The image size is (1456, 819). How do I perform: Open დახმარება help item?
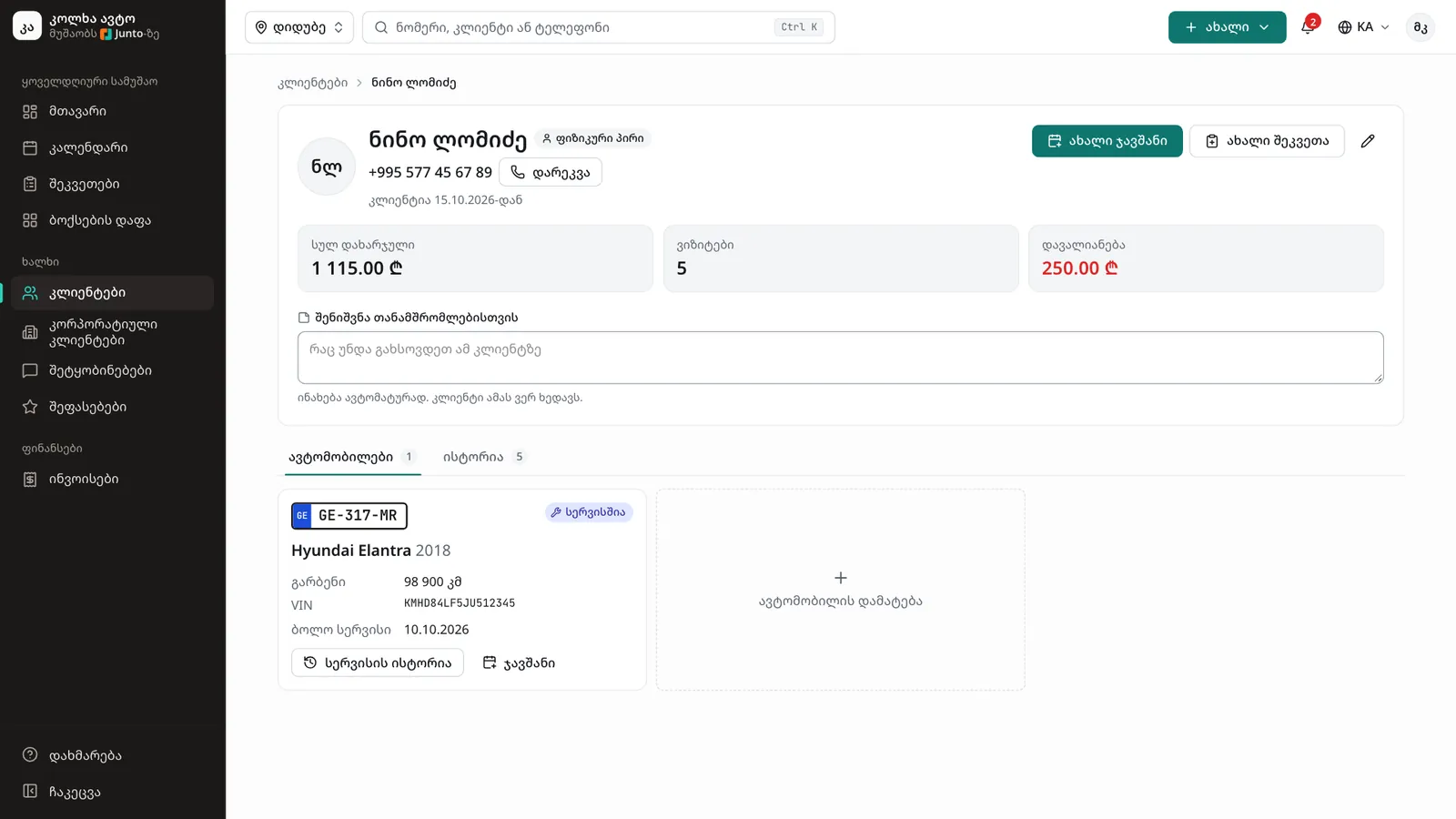click(x=113, y=755)
